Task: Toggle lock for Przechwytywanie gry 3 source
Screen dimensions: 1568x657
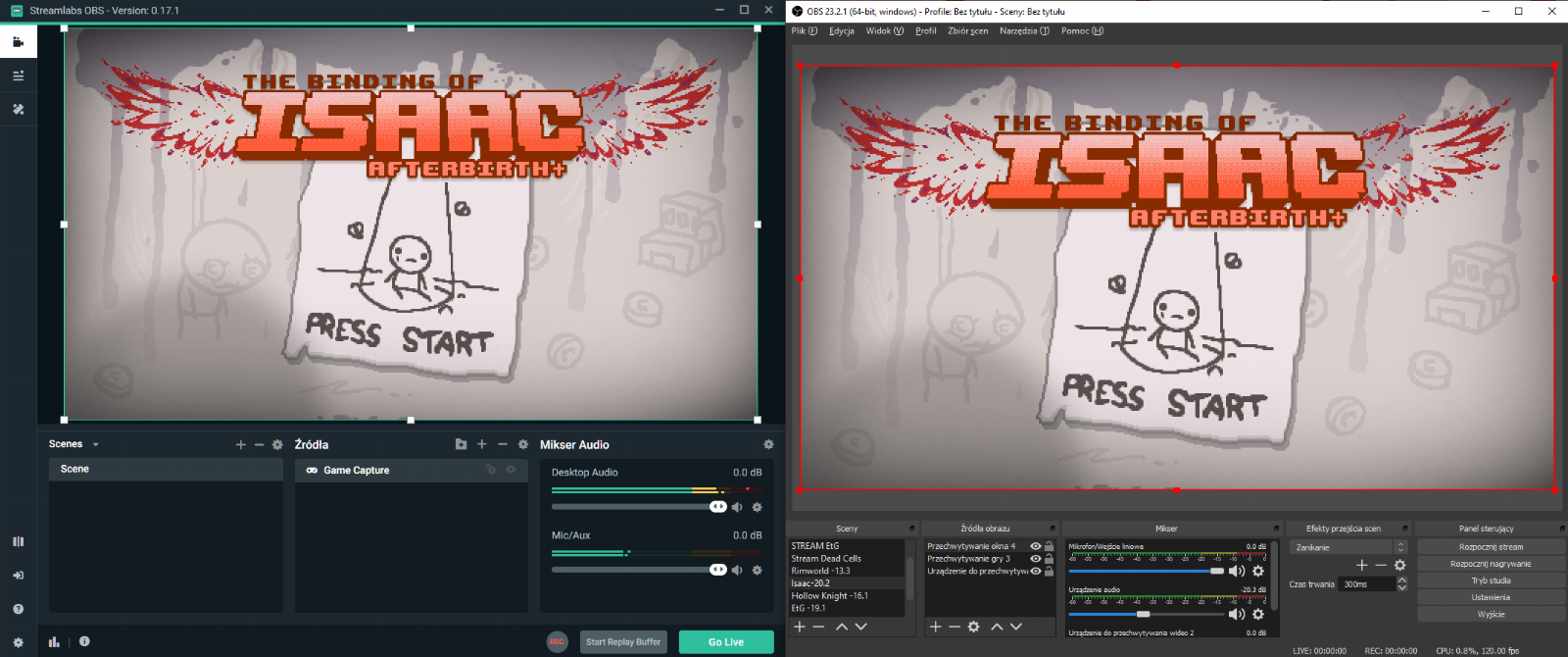Action: (x=1049, y=559)
